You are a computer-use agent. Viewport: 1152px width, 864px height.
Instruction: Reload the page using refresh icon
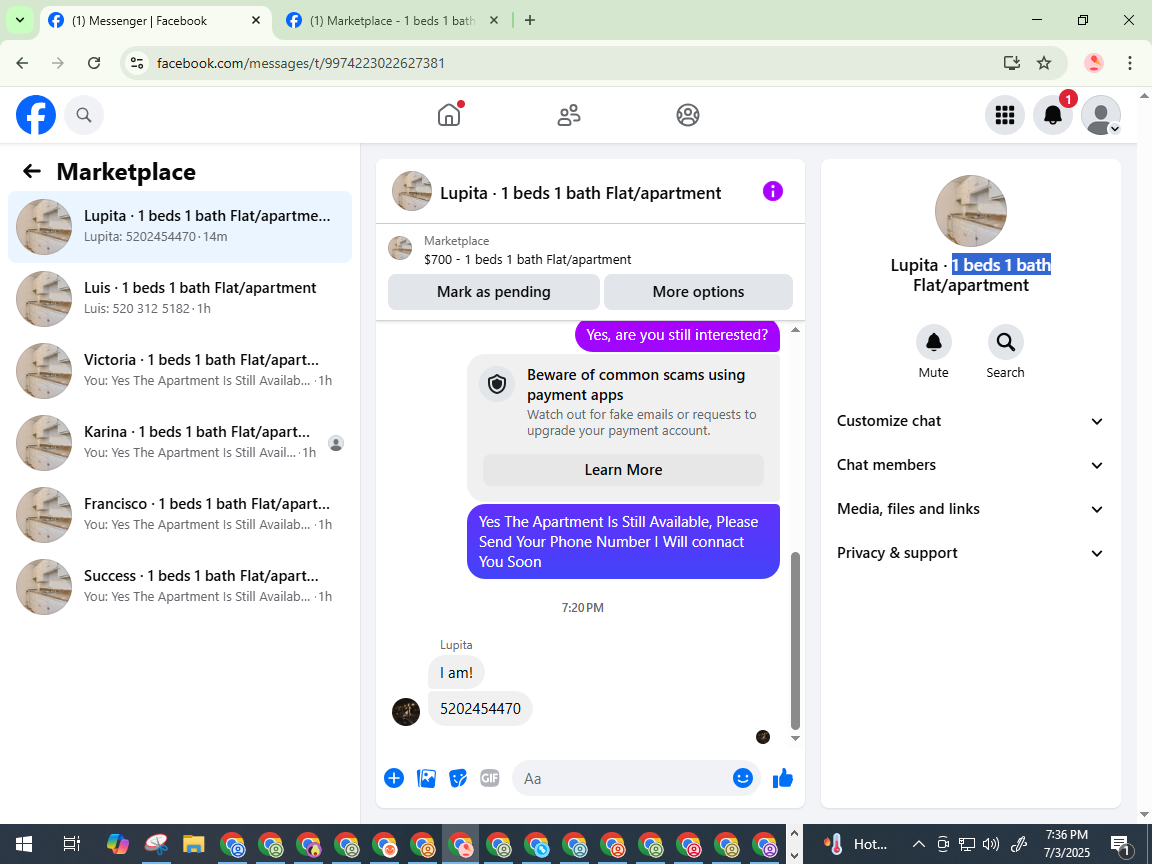pos(94,63)
